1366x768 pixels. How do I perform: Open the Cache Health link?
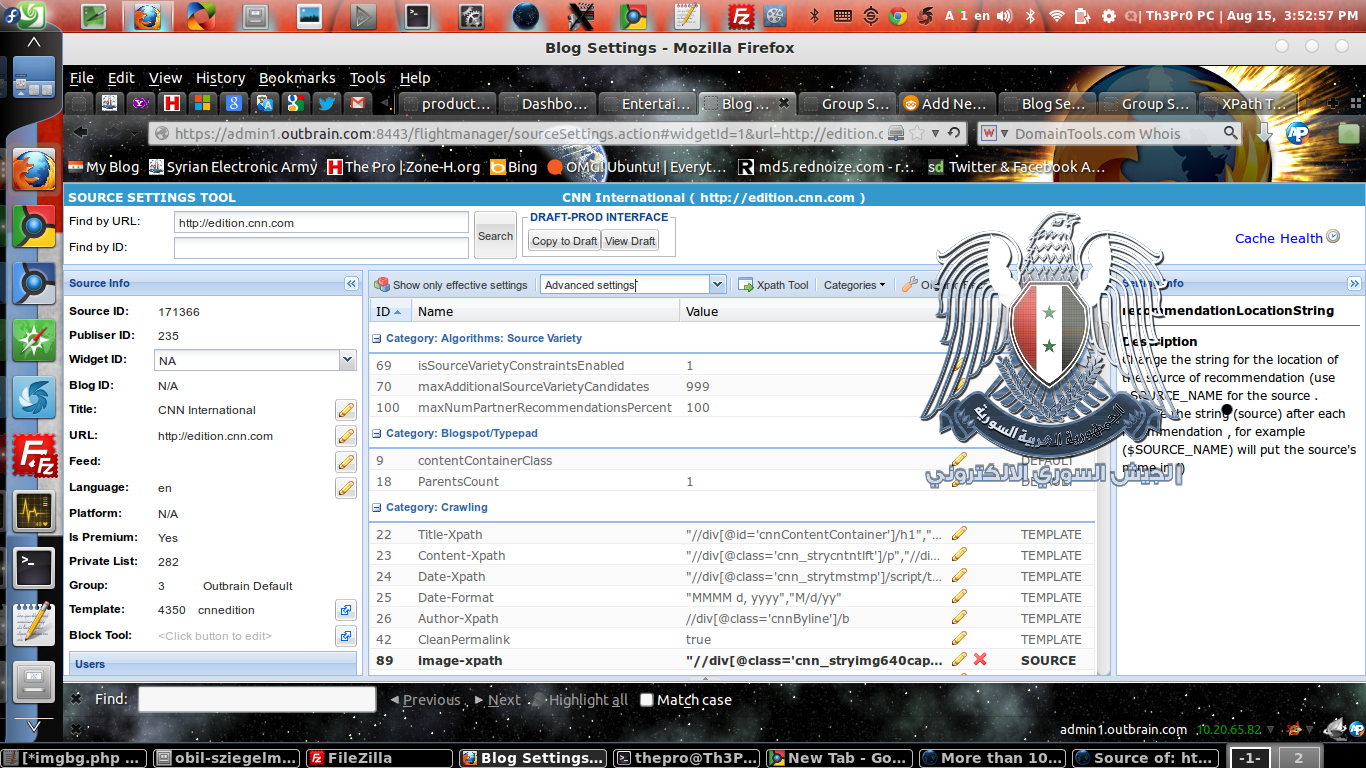1278,238
